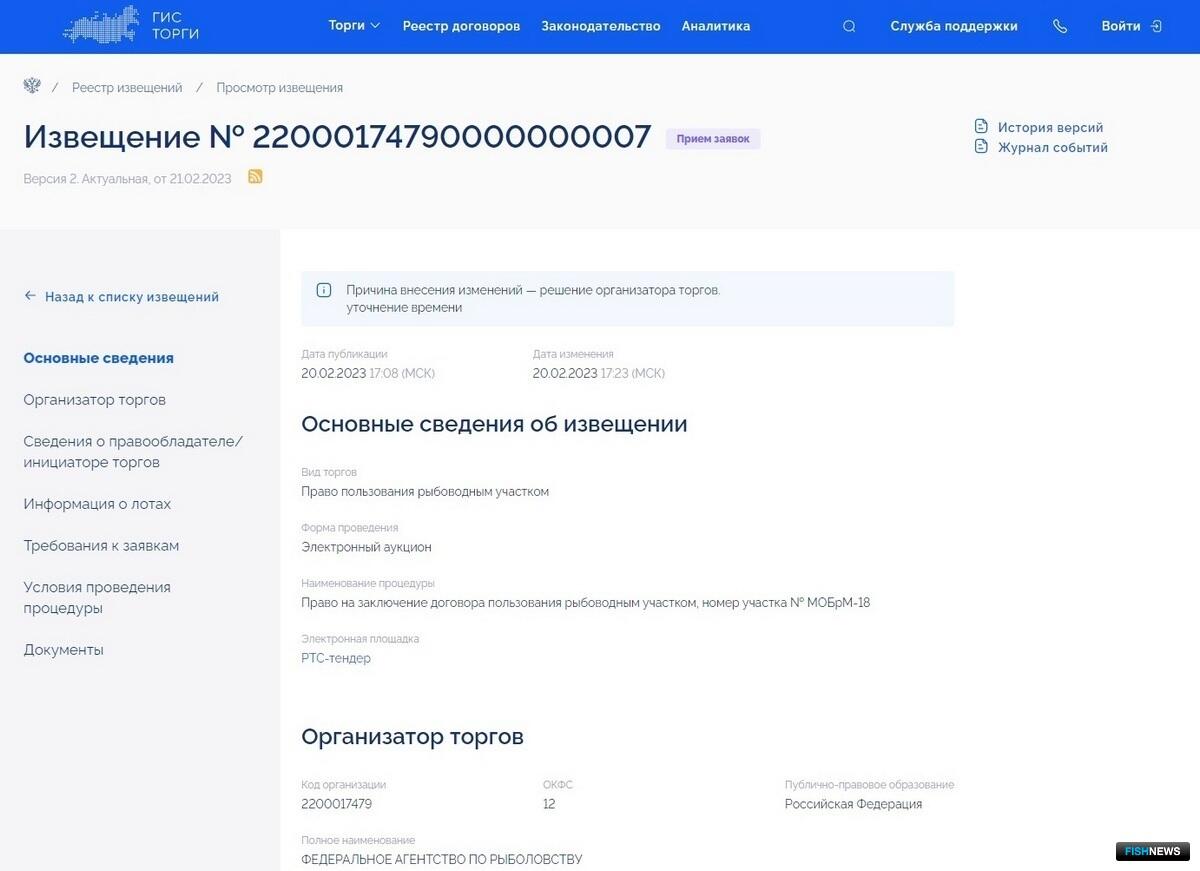
Task: Open the search magnifier icon
Action: (x=849, y=27)
